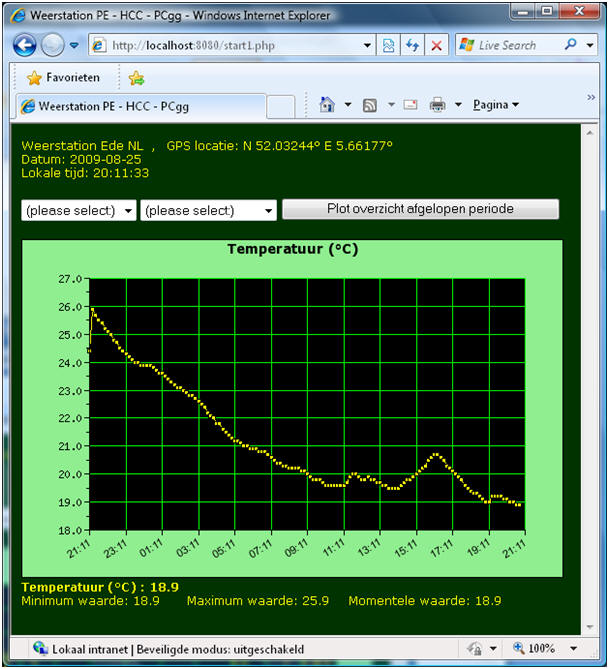The width and height of the screenshot is (609, 669).
Task: Click the Print icon in toolbar
Action: point(437,105)
